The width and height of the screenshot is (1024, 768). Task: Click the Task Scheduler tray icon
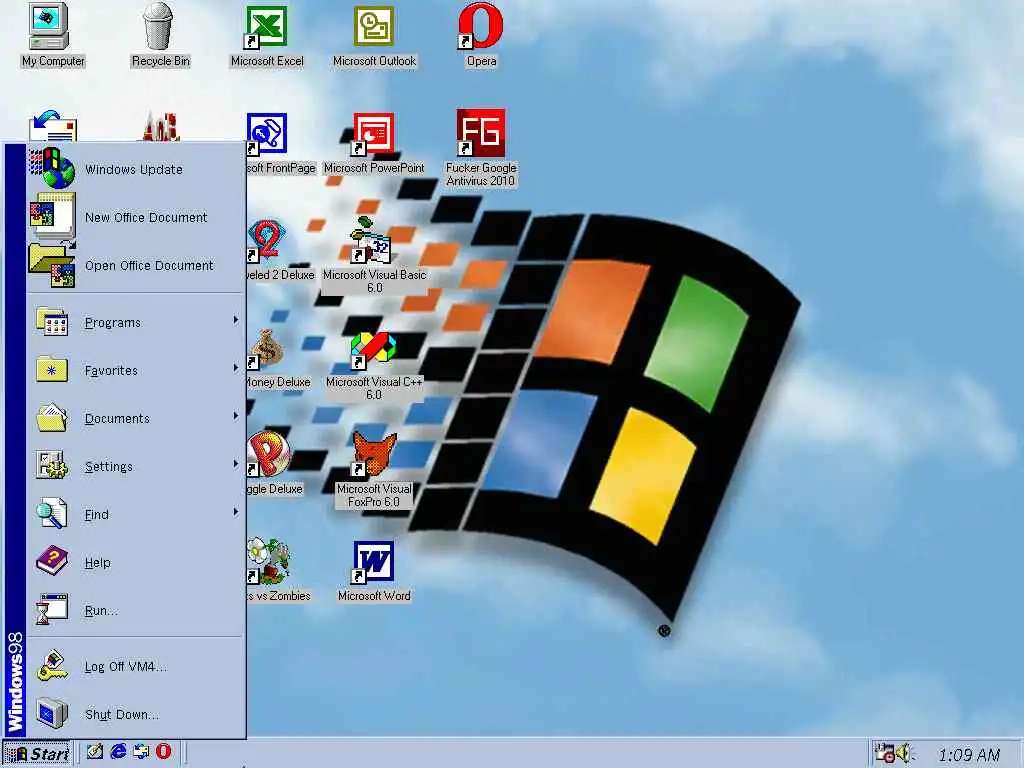pyautogui.click(x=884, y=754)
